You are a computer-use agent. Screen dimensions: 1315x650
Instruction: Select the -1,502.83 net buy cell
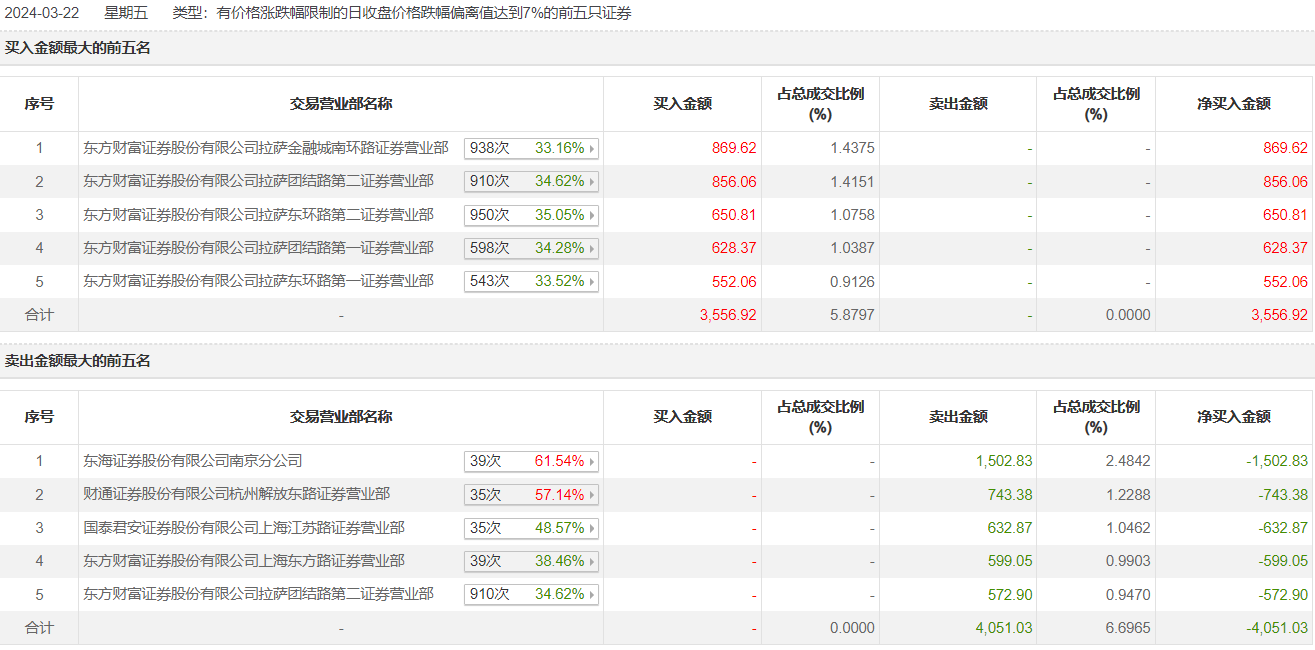point(1277,461)
